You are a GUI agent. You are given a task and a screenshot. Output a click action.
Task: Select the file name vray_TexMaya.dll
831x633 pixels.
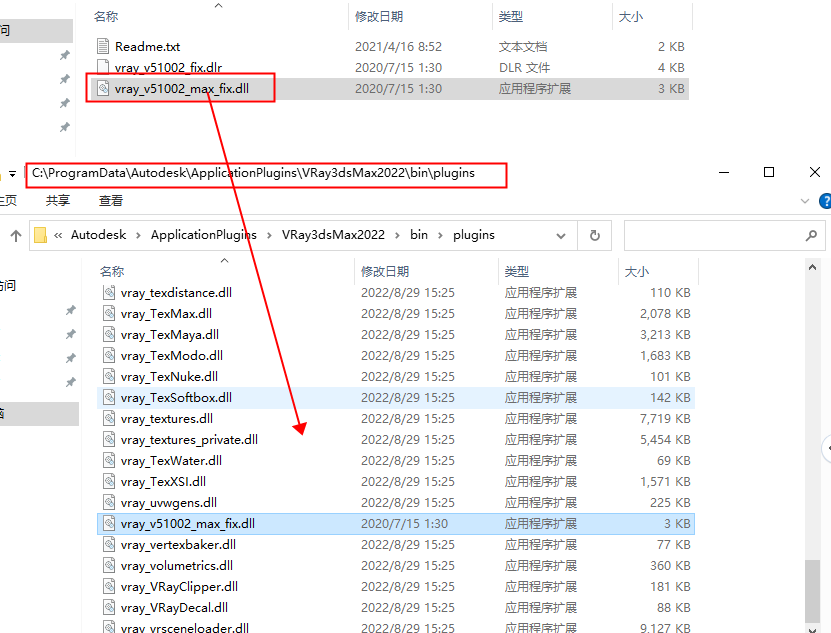click(170, 335)
